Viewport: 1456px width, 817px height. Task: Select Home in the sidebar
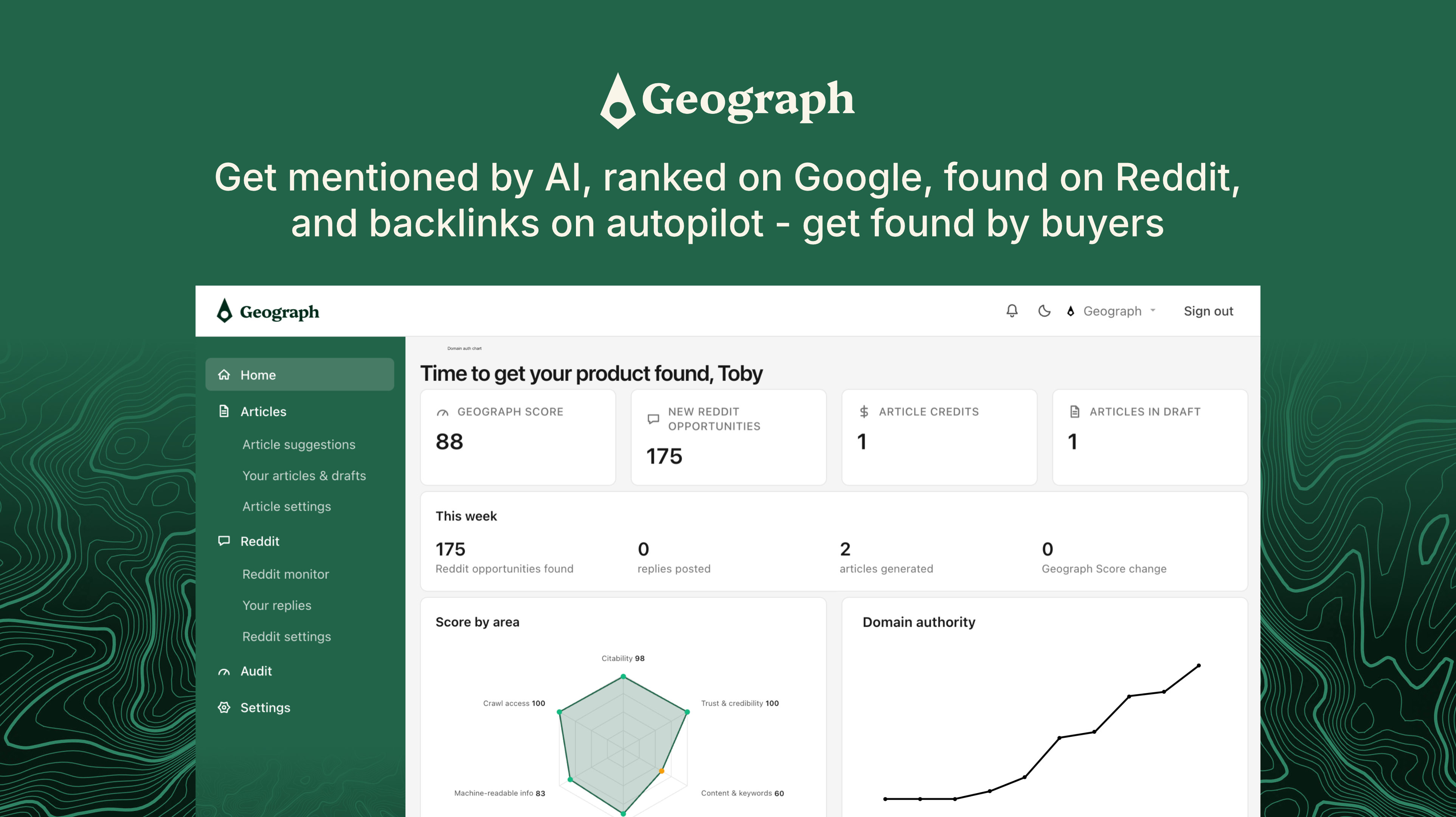[300, 374]
